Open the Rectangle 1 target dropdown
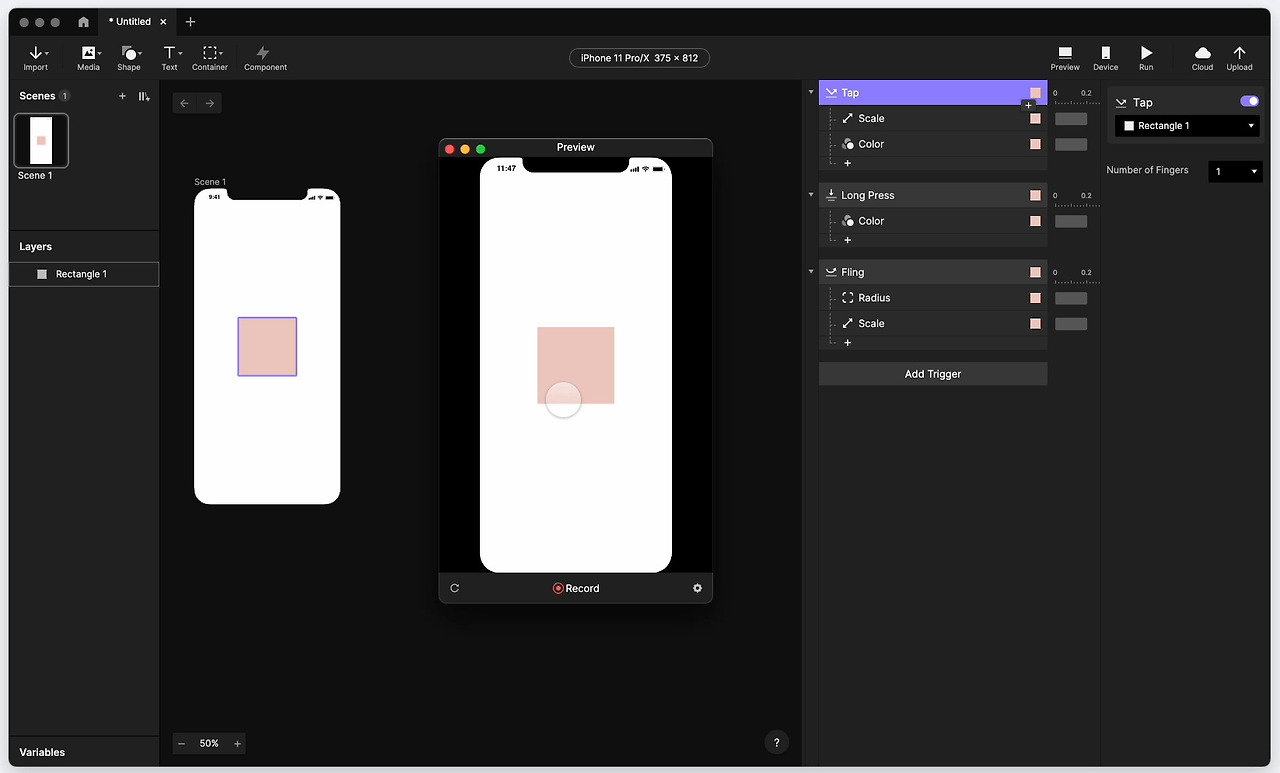Screen dimensions: 1280x773 coord(1189,126)
